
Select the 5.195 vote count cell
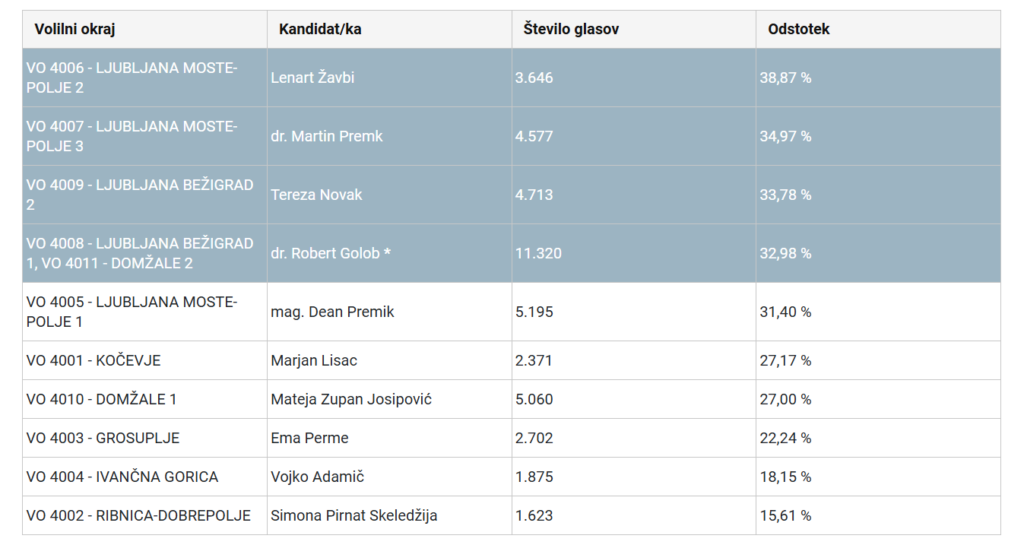(x=533, y=312)
